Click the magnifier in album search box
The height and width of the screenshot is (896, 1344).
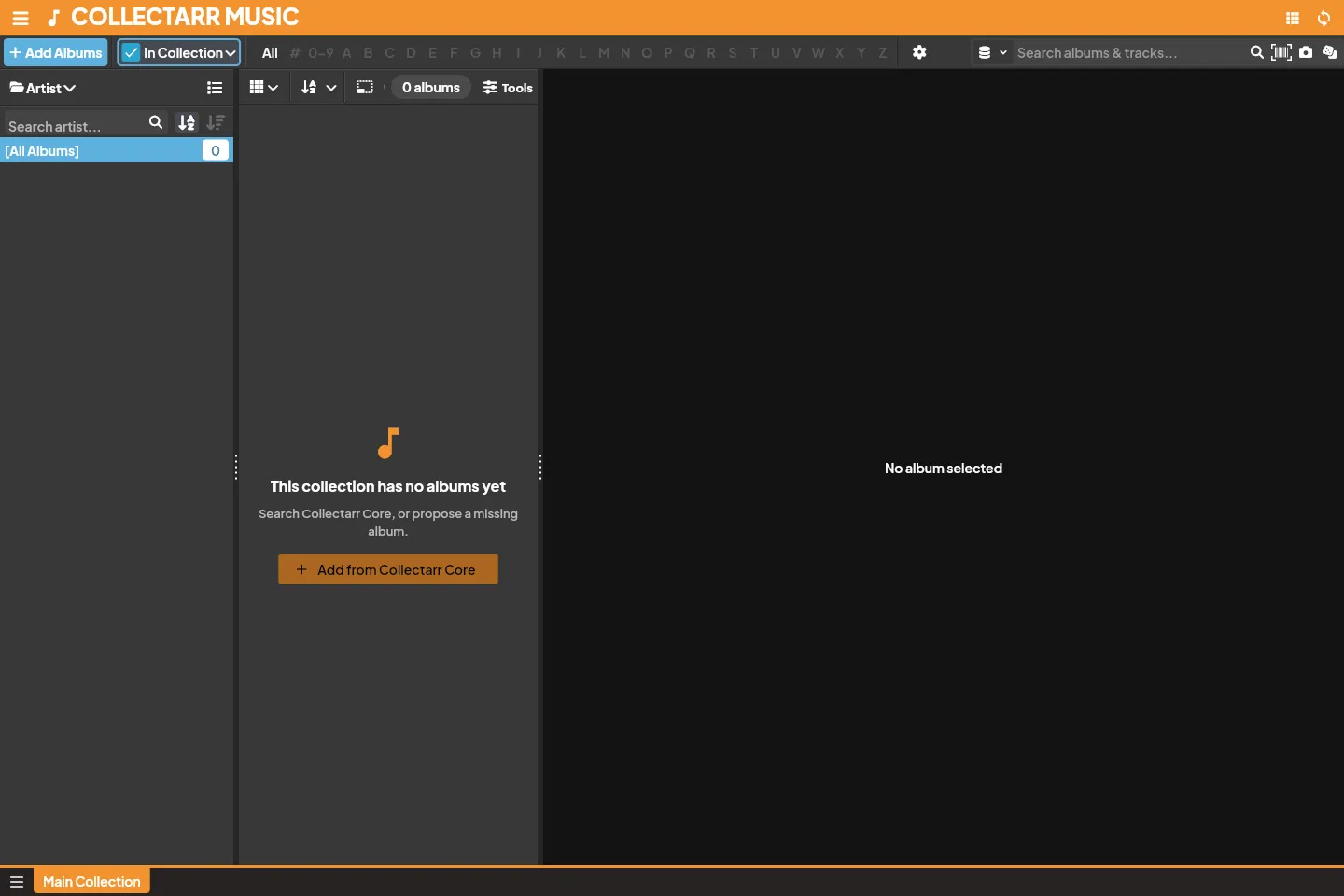[x=1256, y=52]
